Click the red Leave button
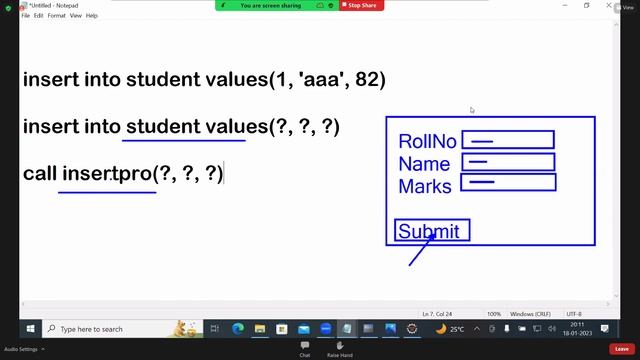Screen dimensions: 640x360 tap(622, 349)
